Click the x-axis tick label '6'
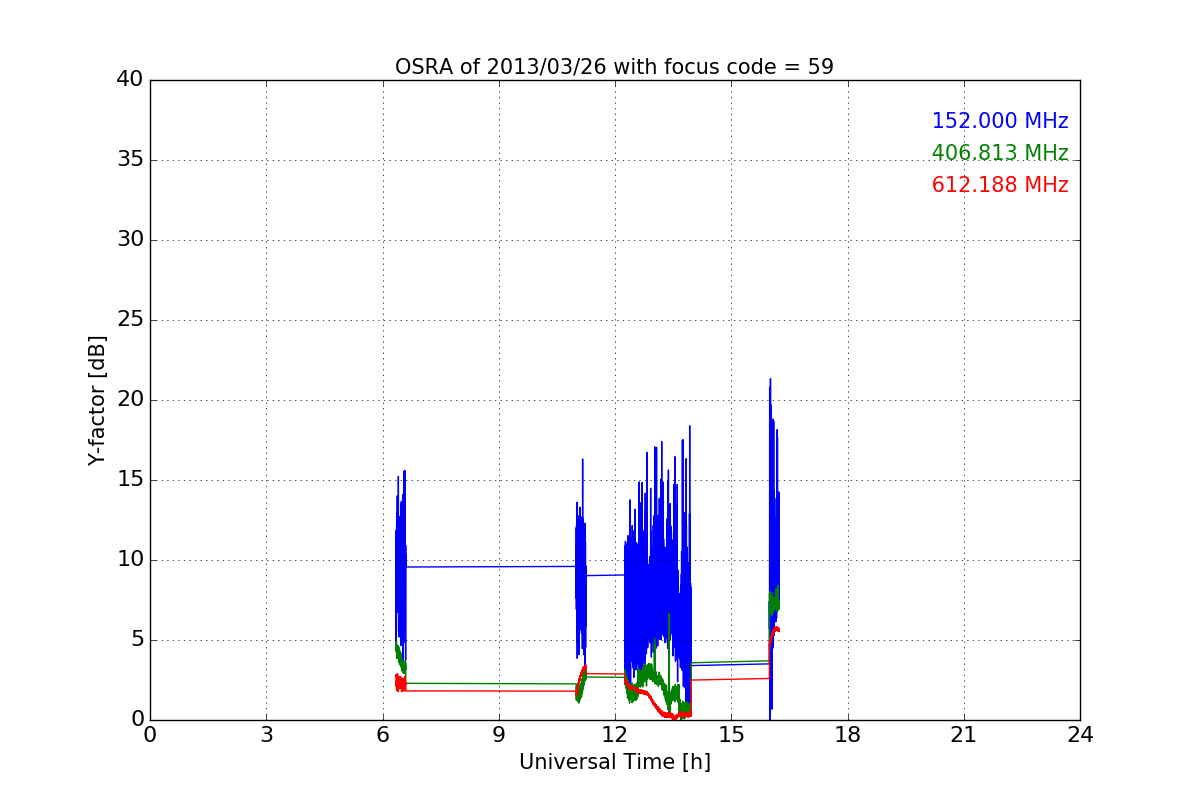The height and width of the screenshot is (800, 1200). coord(382,735)
